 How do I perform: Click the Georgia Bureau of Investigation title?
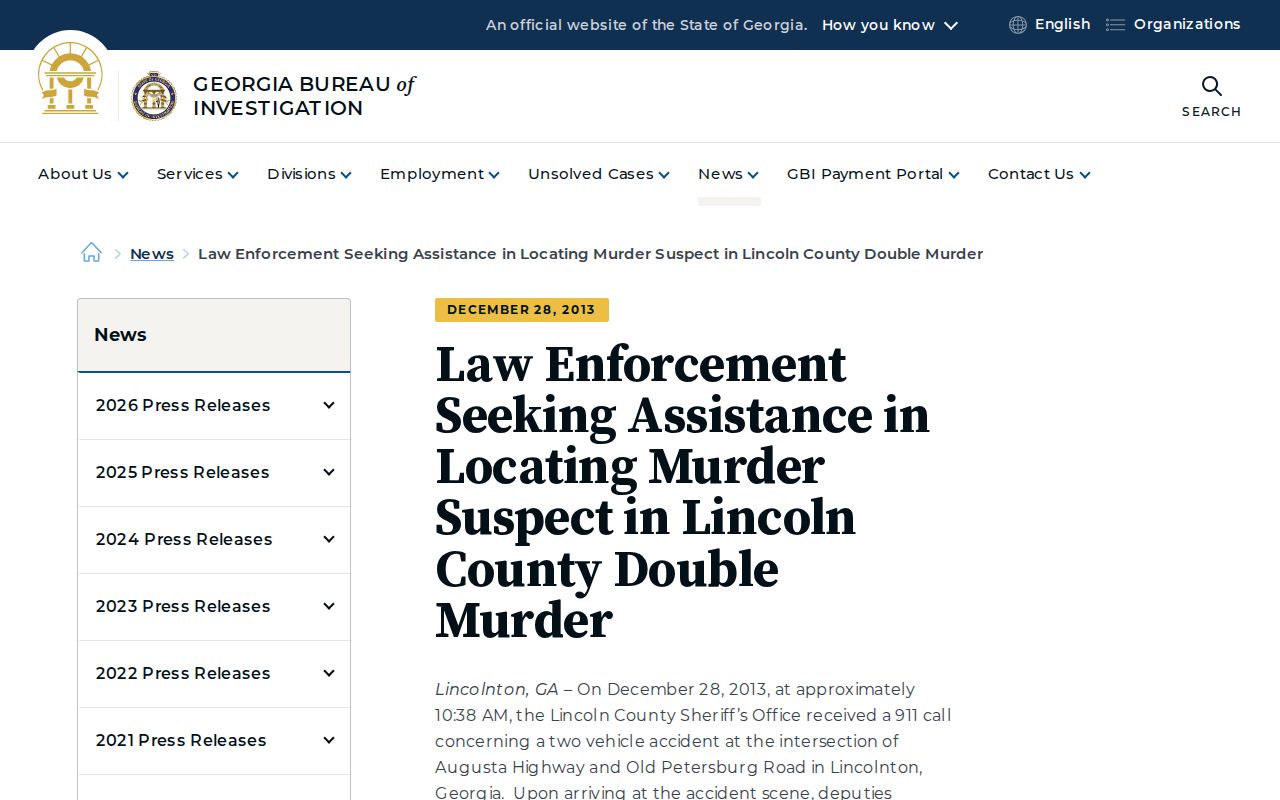(304, 96)
